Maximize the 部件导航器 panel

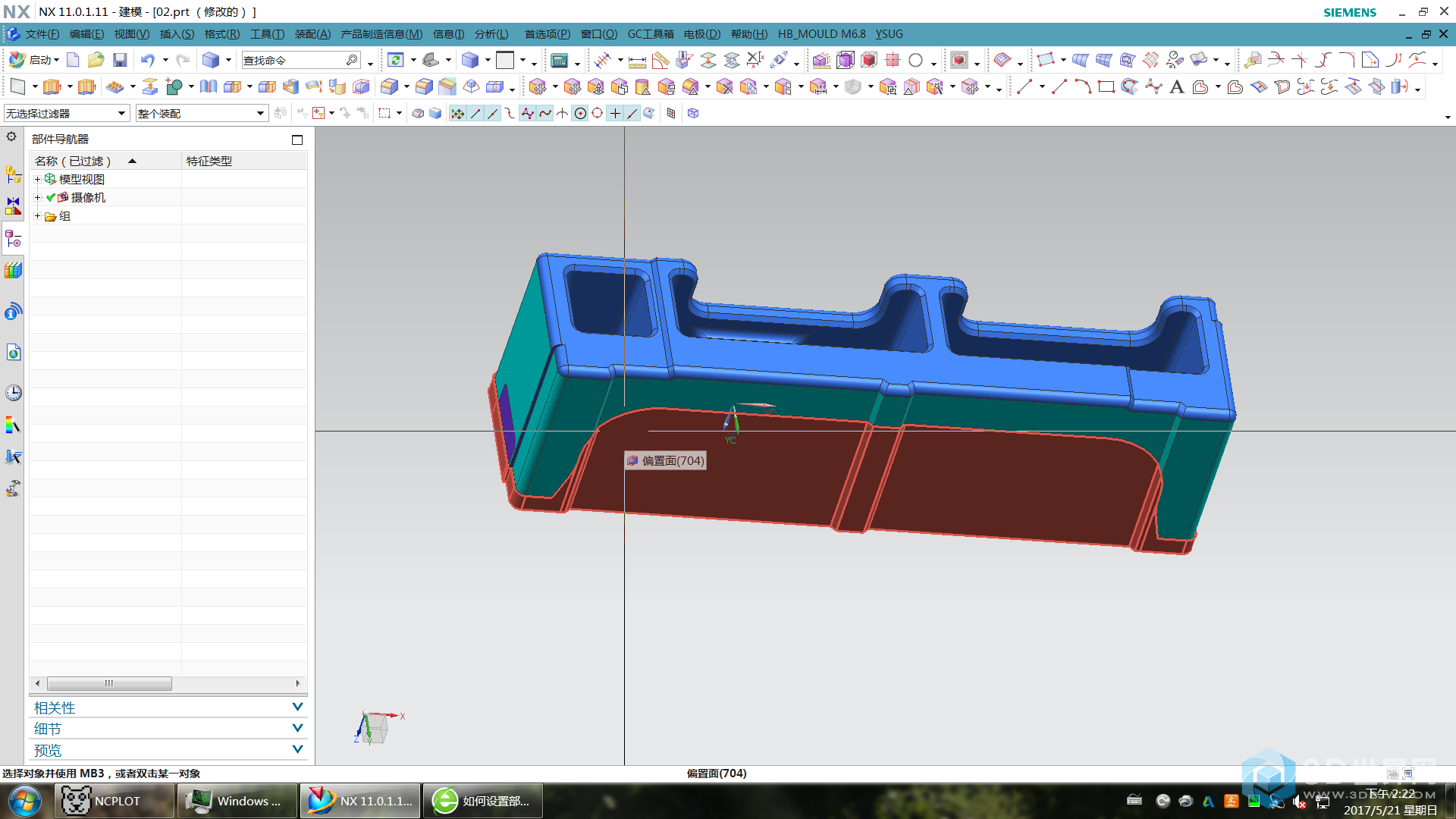coord(297,140)
